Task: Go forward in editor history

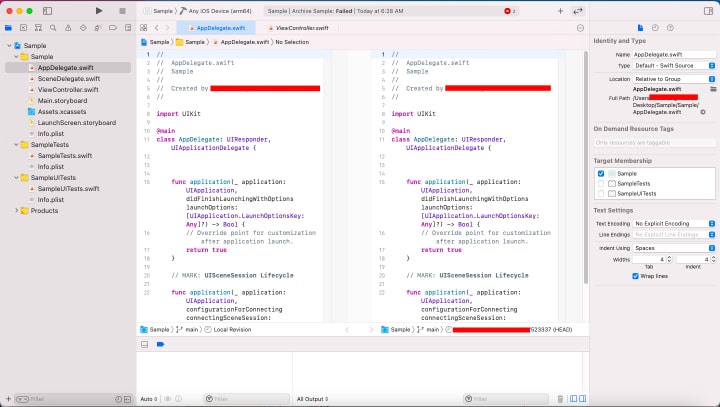Action: (x=168, y=28)
